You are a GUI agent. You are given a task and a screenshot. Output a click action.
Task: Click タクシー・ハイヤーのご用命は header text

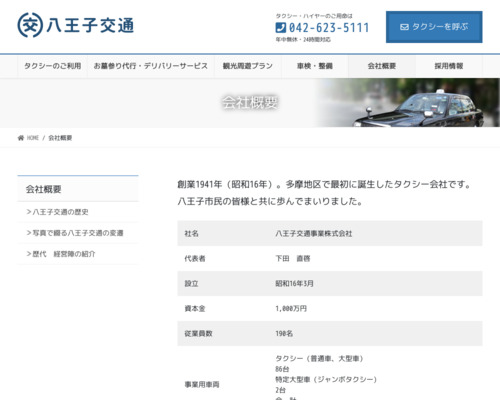[x=314, y=16]
